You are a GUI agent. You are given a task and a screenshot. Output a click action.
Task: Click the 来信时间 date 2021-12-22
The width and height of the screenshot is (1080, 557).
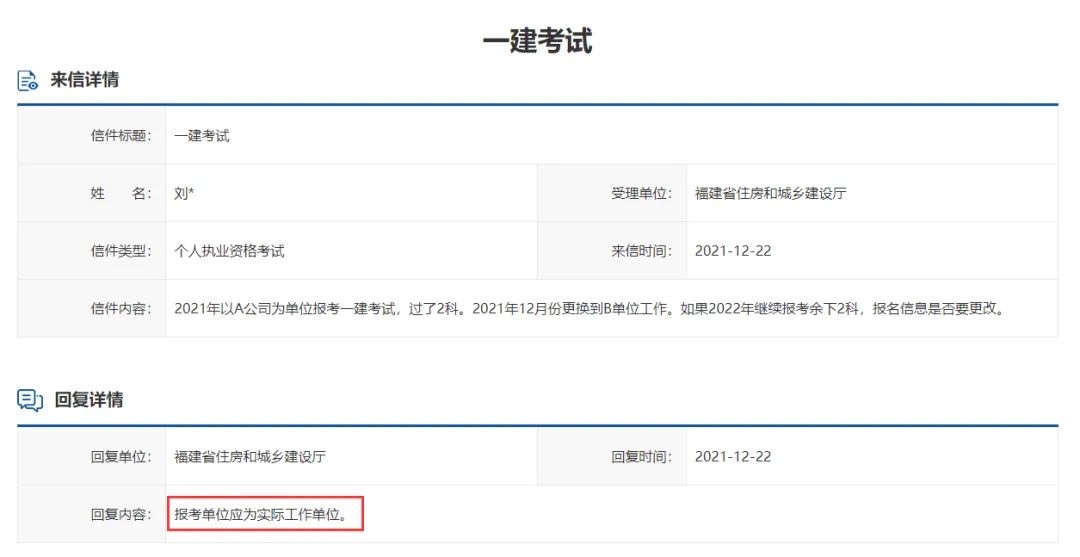click(733, 251)
